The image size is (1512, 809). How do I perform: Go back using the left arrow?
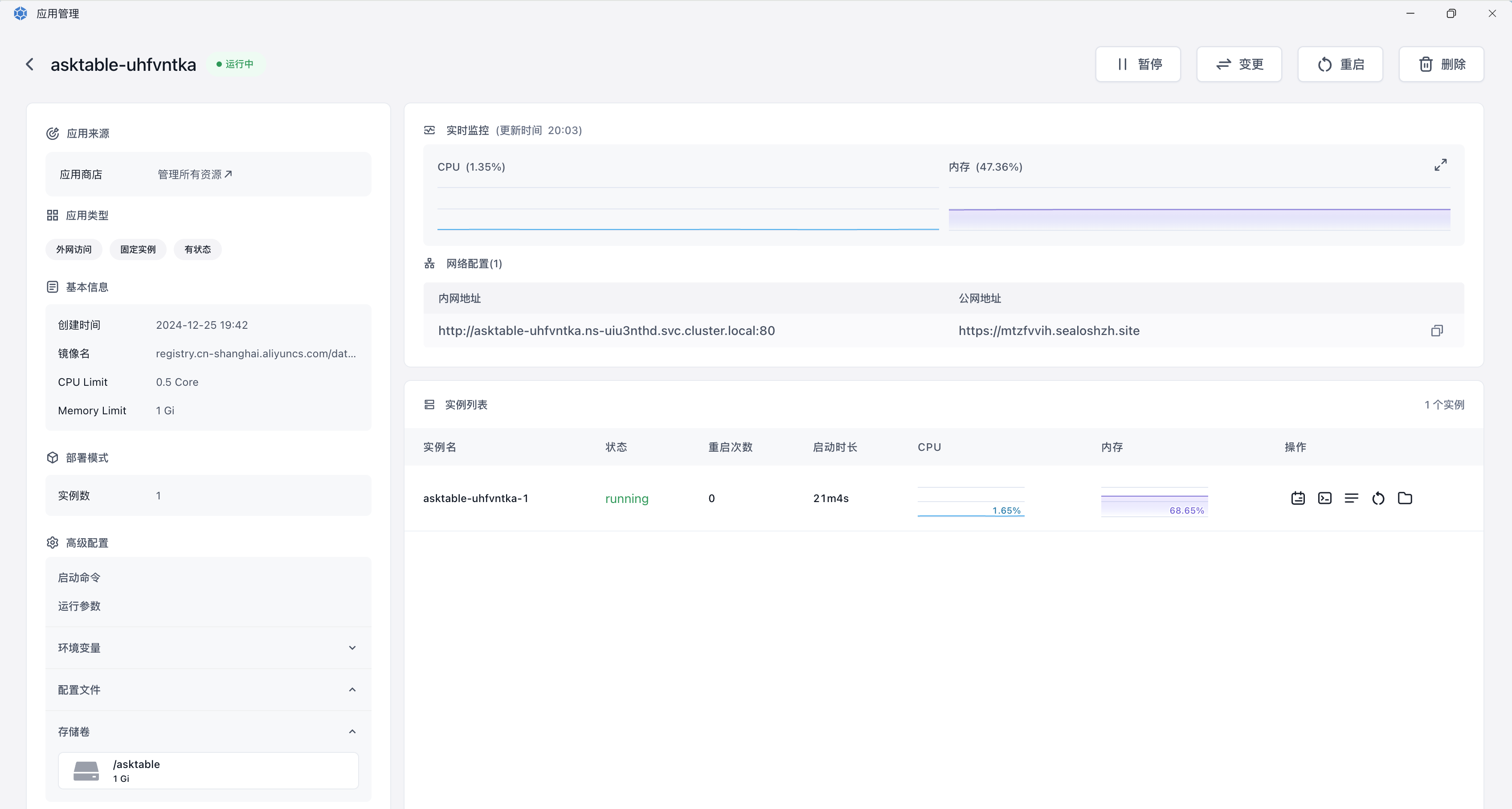(30, 65)
